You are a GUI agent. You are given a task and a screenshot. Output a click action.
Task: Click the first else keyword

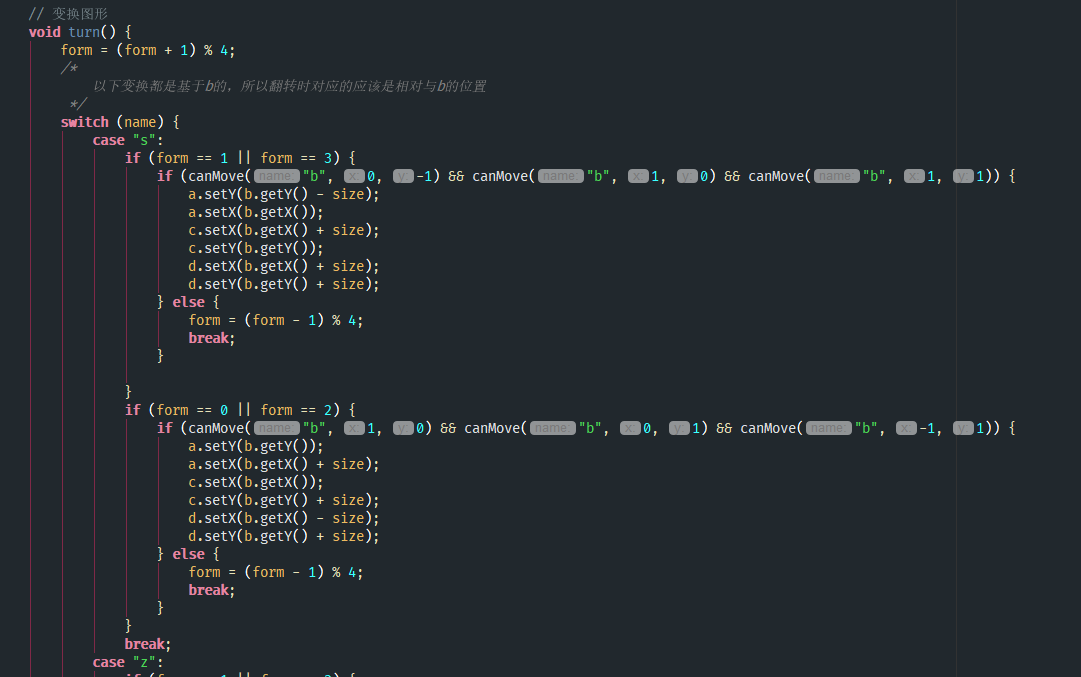click(188, 302)
